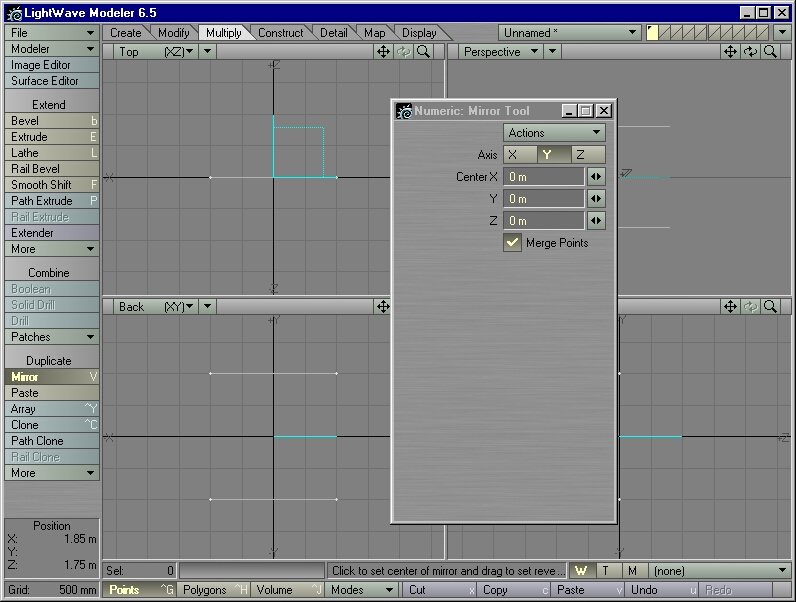Click the bottom-right viewport zoom magnifier icon

(770, 307)
